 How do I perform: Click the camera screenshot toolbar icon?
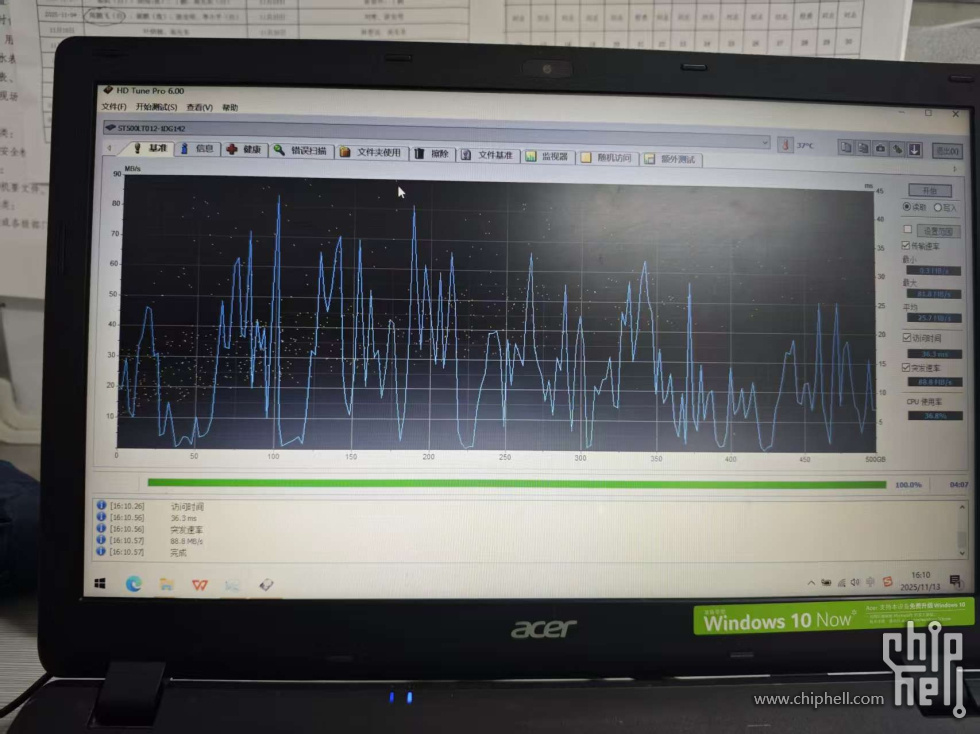[x=880, y=149]
